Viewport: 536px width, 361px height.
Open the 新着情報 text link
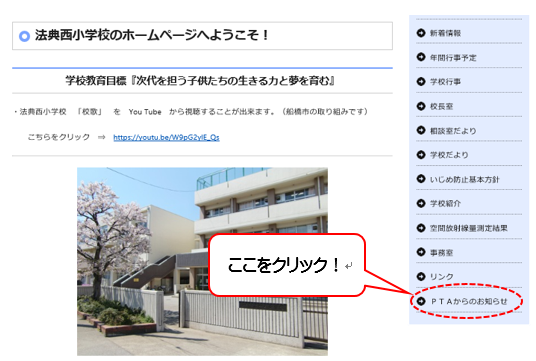click(445, 33)
